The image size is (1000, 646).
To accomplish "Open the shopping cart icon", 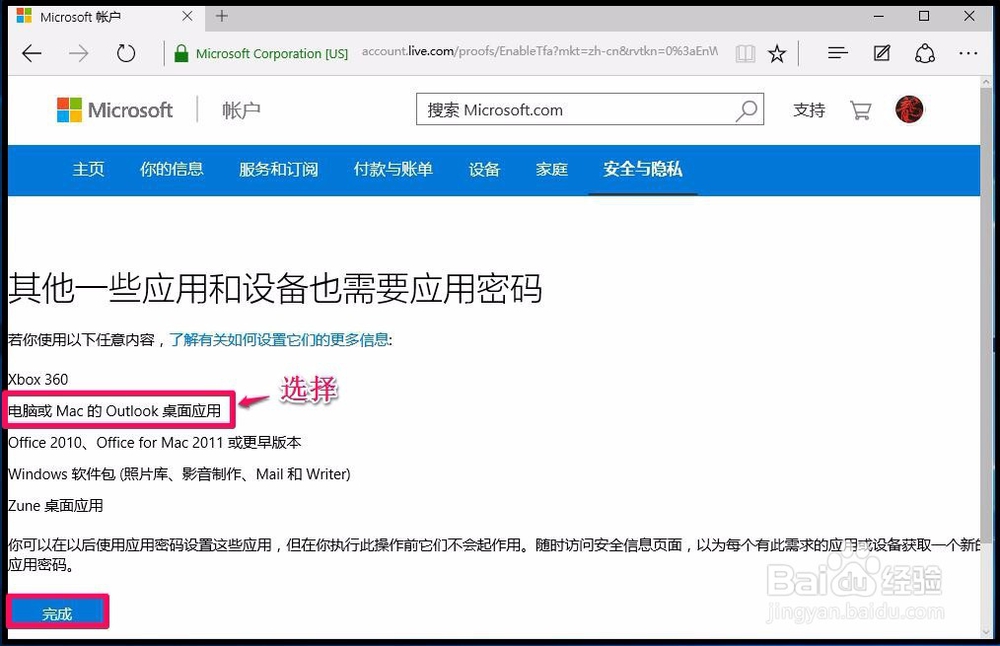I will coord(860,110).
